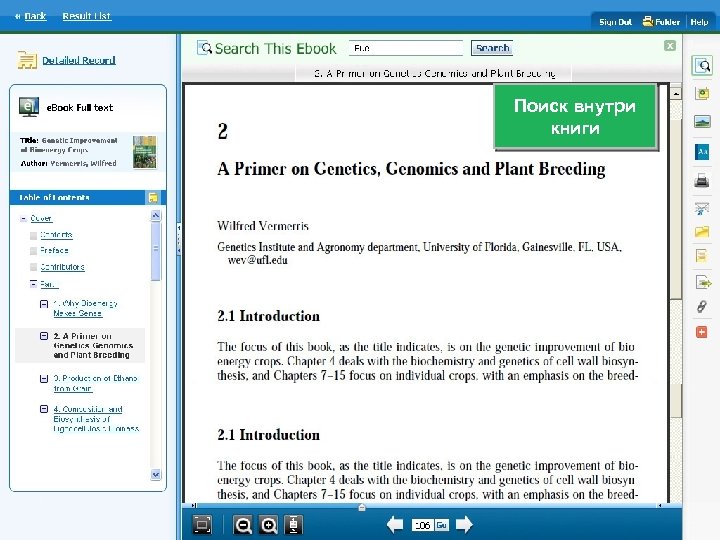
Task: Click the Result List link
Action: tap(87, 16)
